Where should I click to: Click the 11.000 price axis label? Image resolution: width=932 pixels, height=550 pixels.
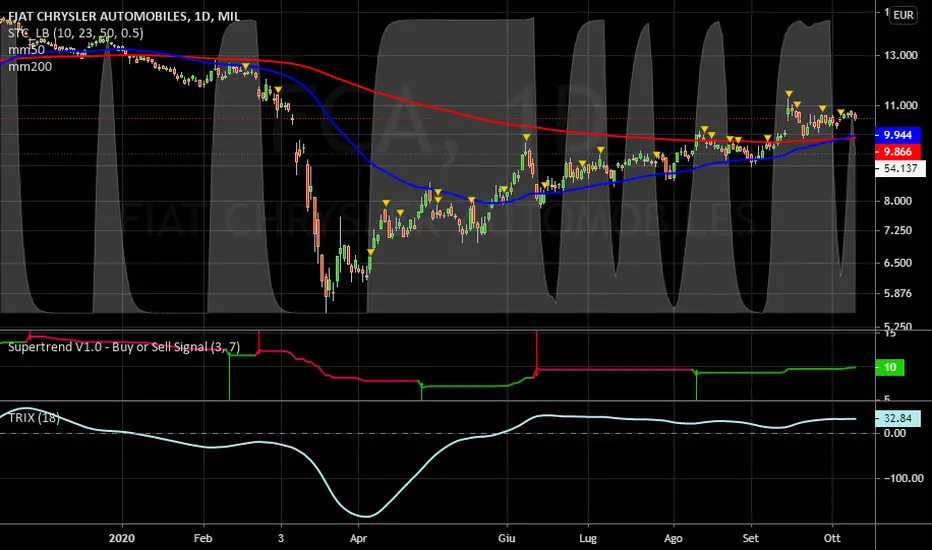coord(901,106)
